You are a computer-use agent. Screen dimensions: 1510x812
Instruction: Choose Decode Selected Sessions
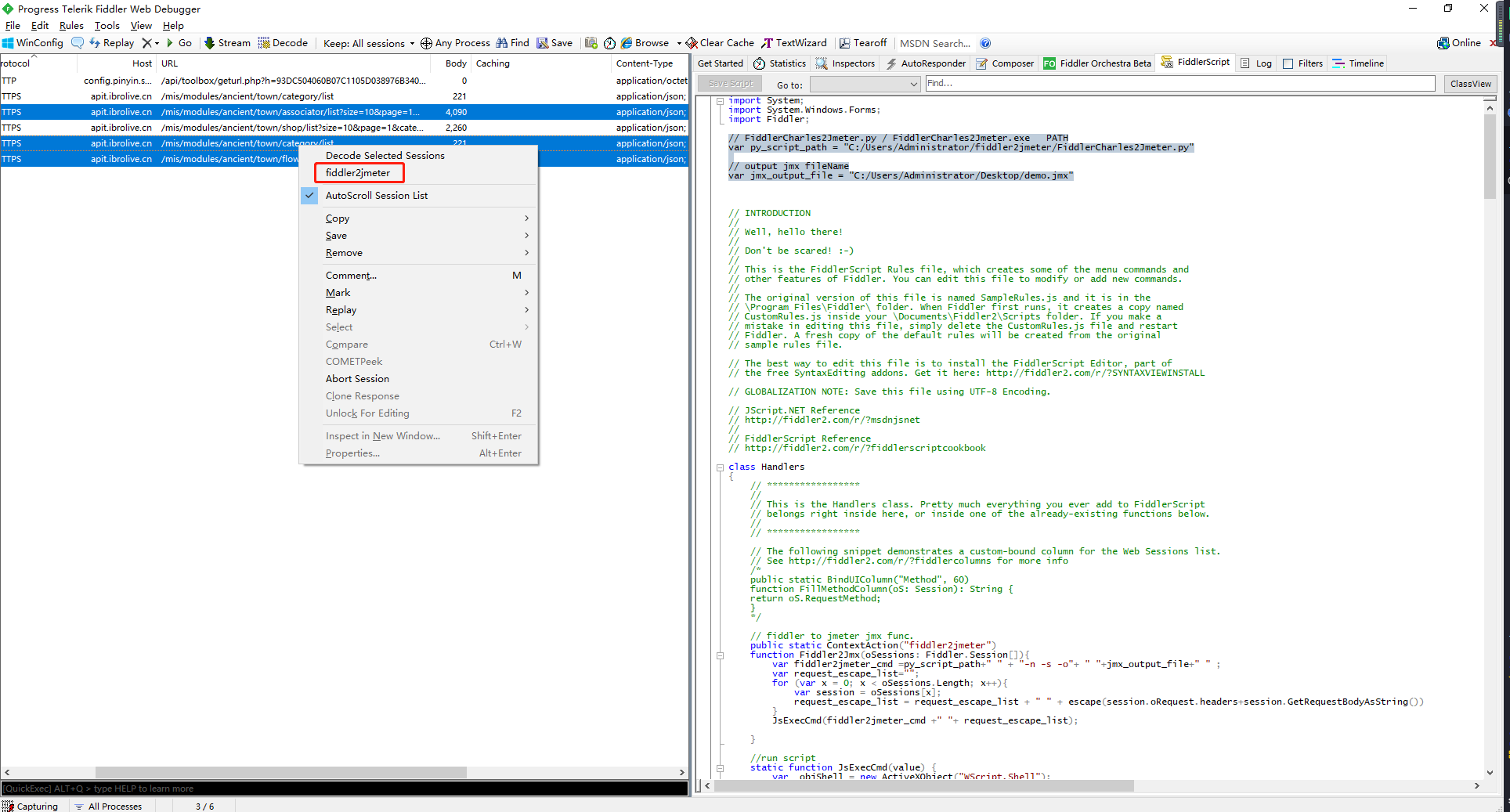385,156
